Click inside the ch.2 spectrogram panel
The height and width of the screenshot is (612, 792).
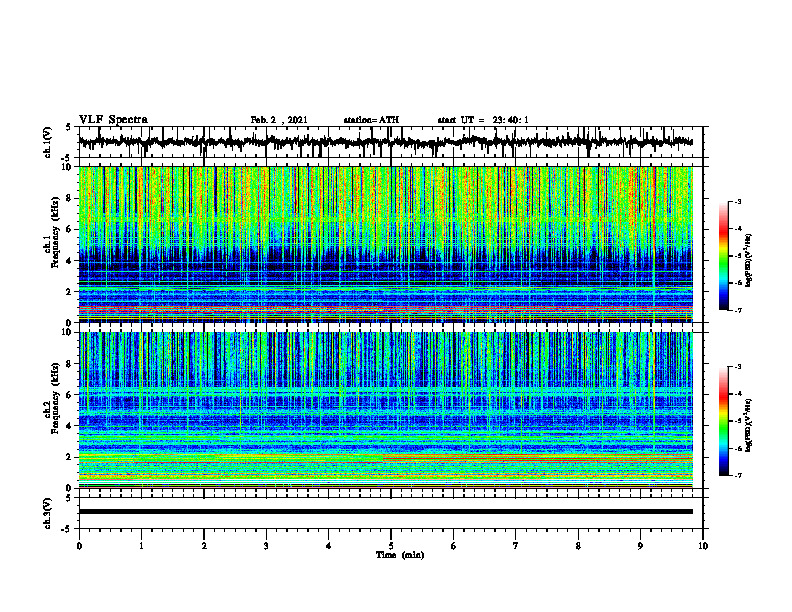click(386, 410)
